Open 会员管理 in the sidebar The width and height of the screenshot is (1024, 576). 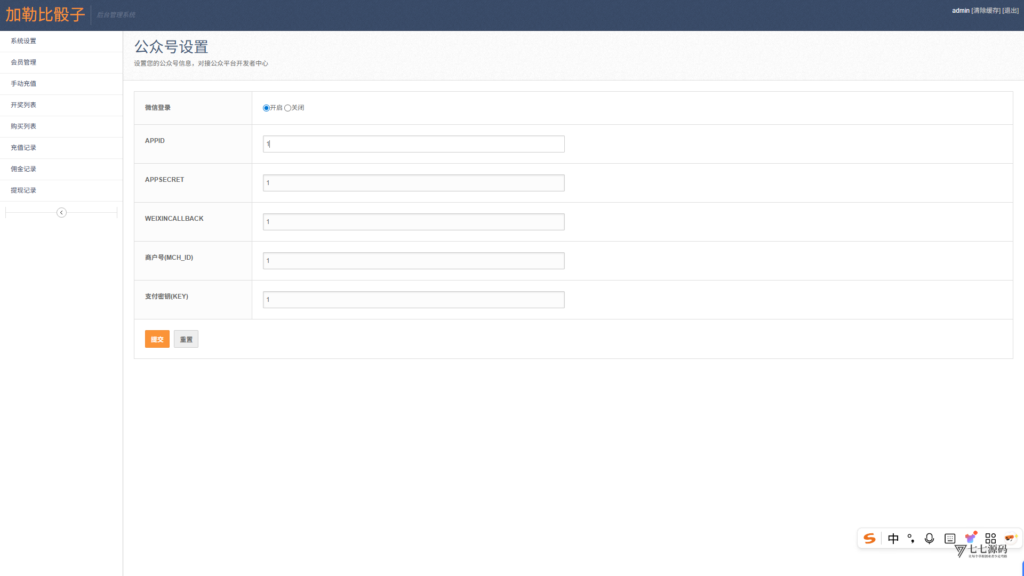click(24, 63)
